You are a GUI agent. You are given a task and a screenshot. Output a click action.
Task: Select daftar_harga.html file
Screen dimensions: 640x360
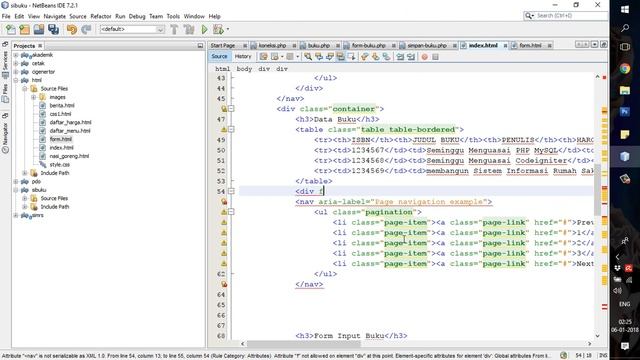tap(71, 122)
